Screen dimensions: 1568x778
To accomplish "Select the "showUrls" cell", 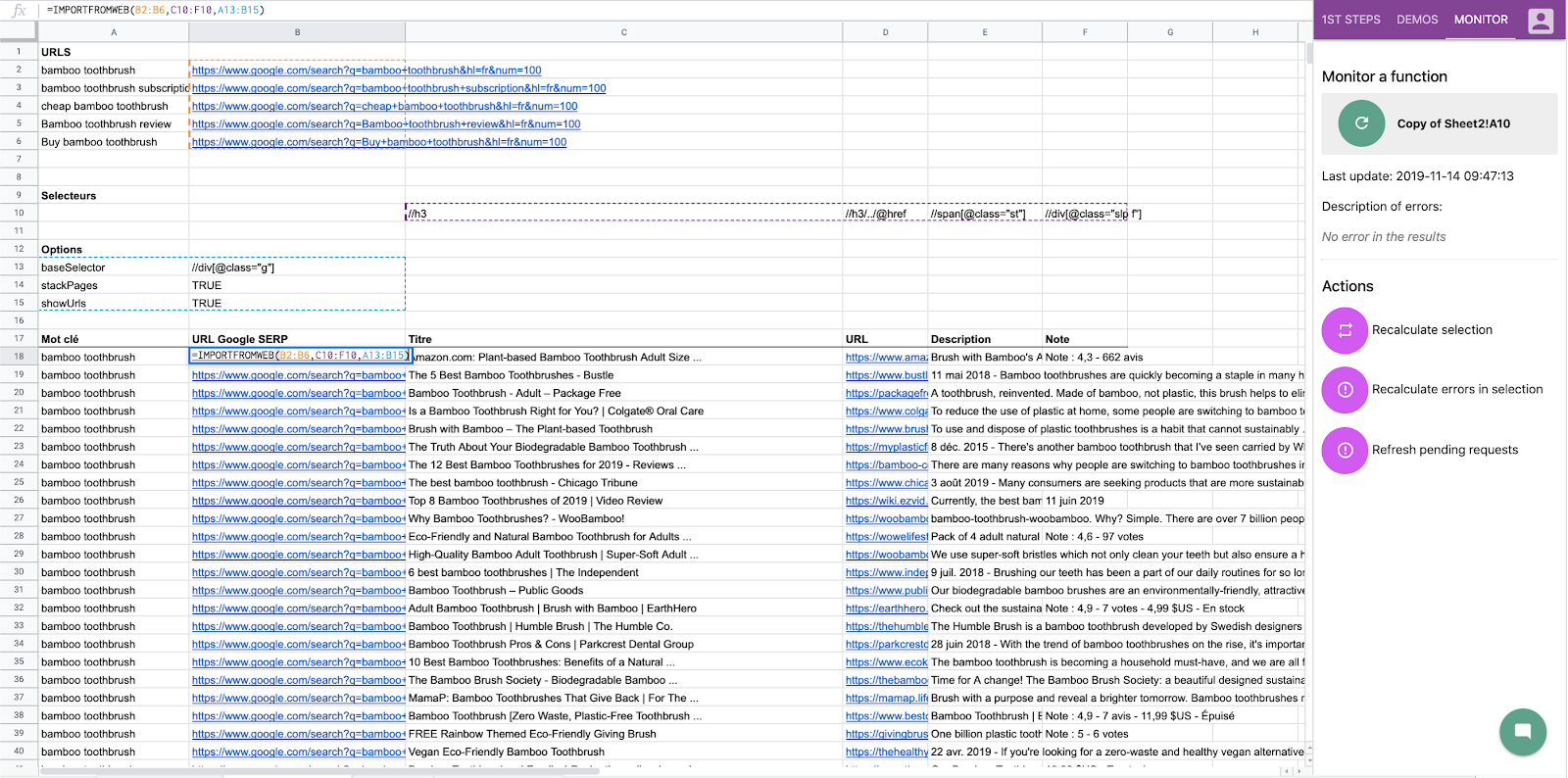I will pos(114,304).
